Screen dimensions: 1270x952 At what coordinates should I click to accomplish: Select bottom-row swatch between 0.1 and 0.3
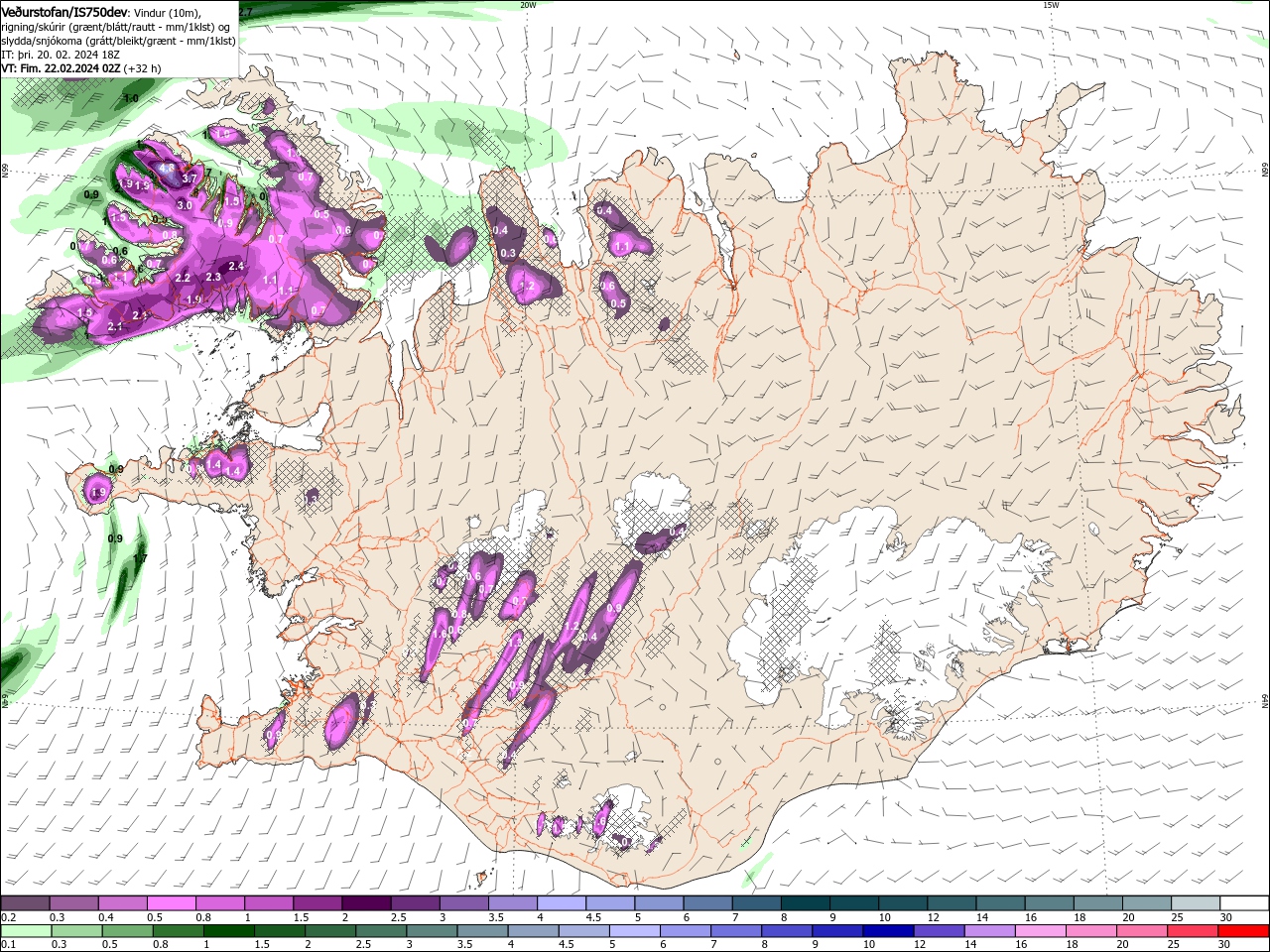point(25,931)
